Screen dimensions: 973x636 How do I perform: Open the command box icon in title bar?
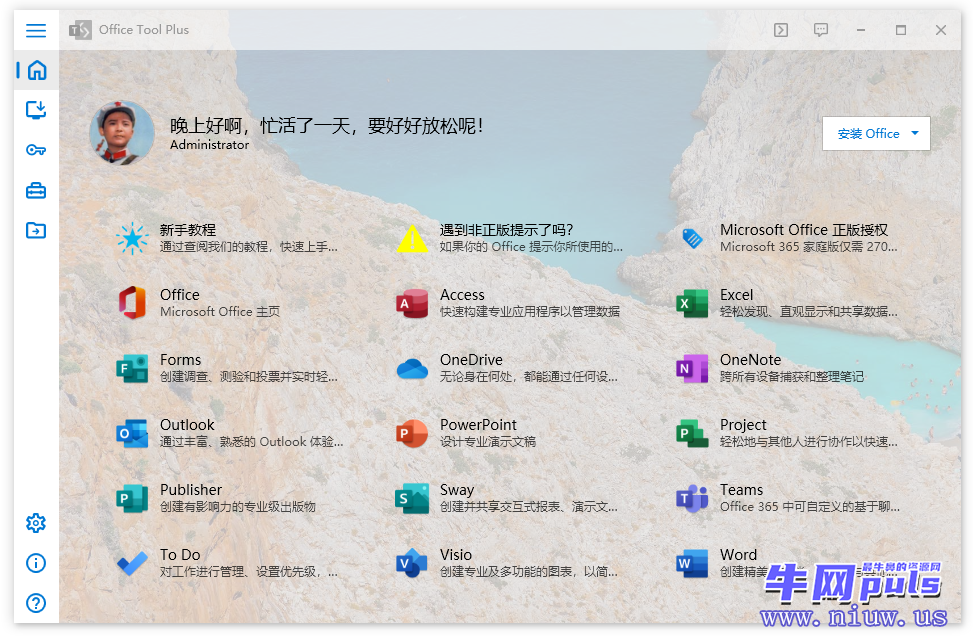pyautogui.click(x=781, y=30)
